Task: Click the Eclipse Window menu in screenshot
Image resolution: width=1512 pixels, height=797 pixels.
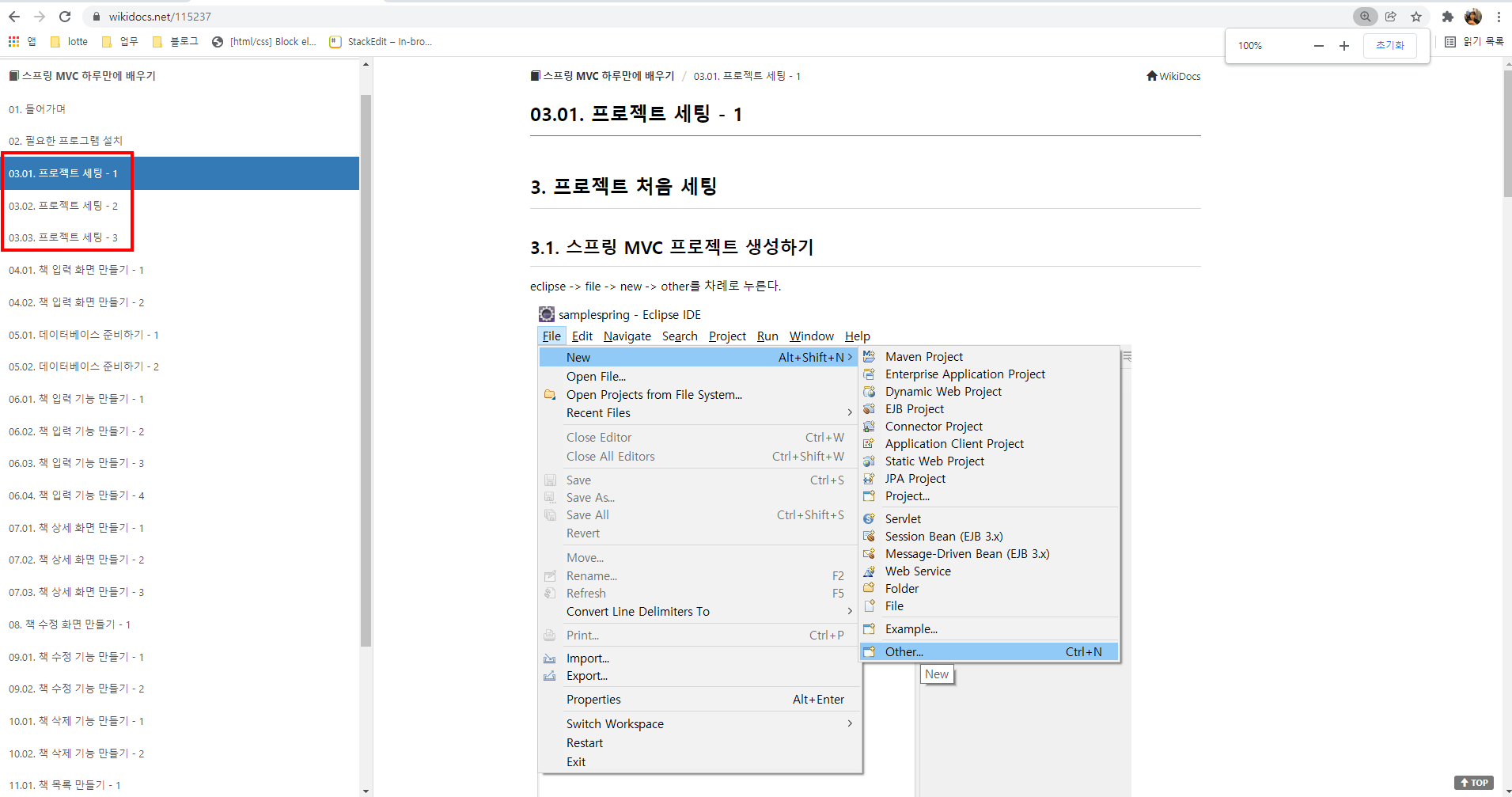Action: [x=811, y=336]
